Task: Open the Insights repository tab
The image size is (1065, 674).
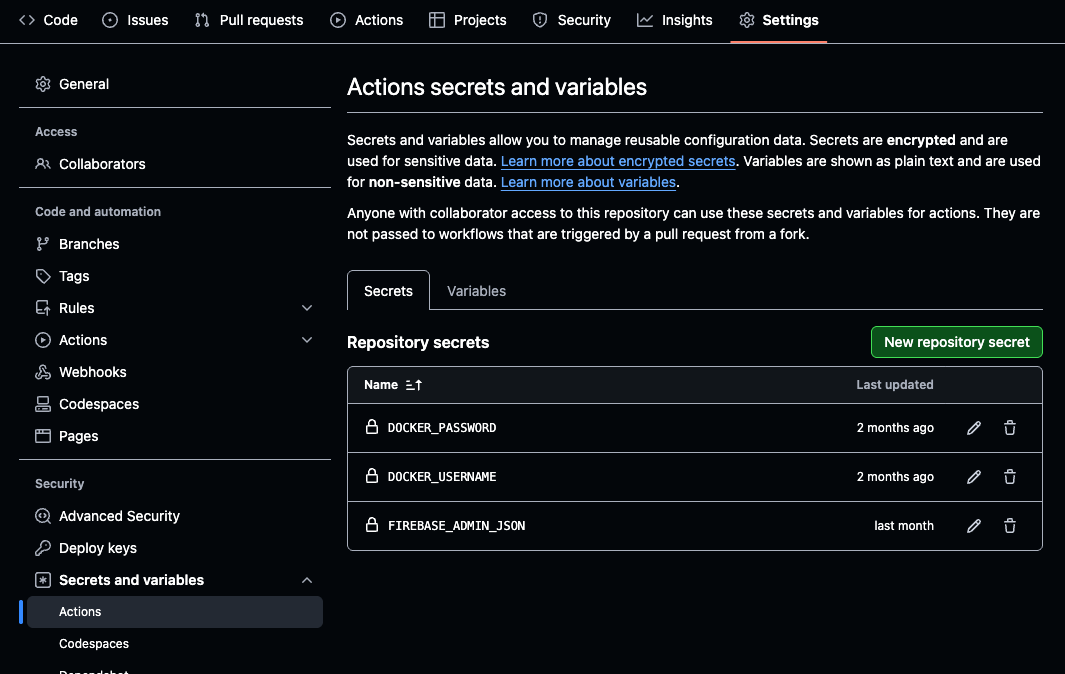Action: (675, 20)
